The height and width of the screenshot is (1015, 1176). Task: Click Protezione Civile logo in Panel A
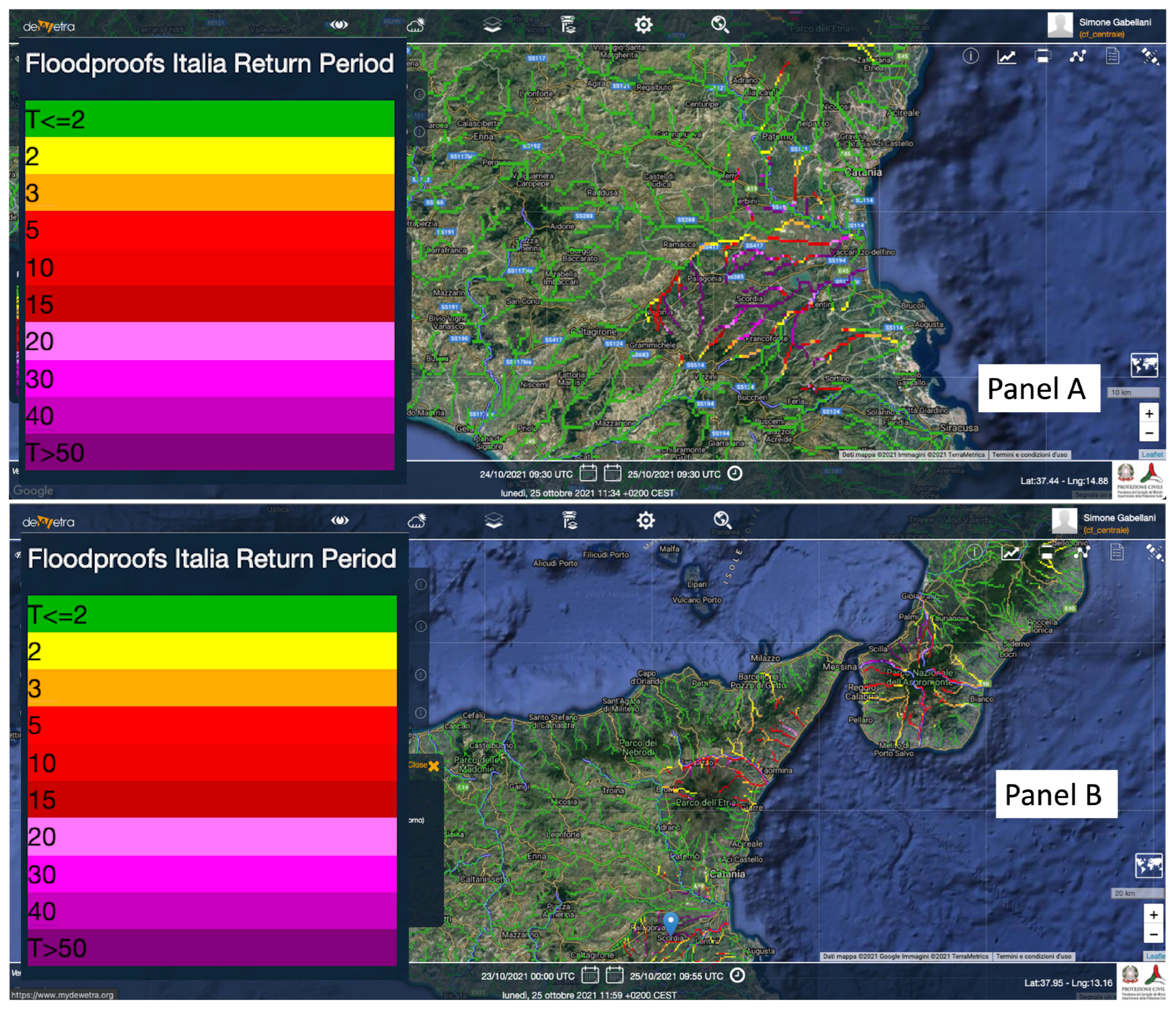pyautogui.click(x=1140, y=480)
